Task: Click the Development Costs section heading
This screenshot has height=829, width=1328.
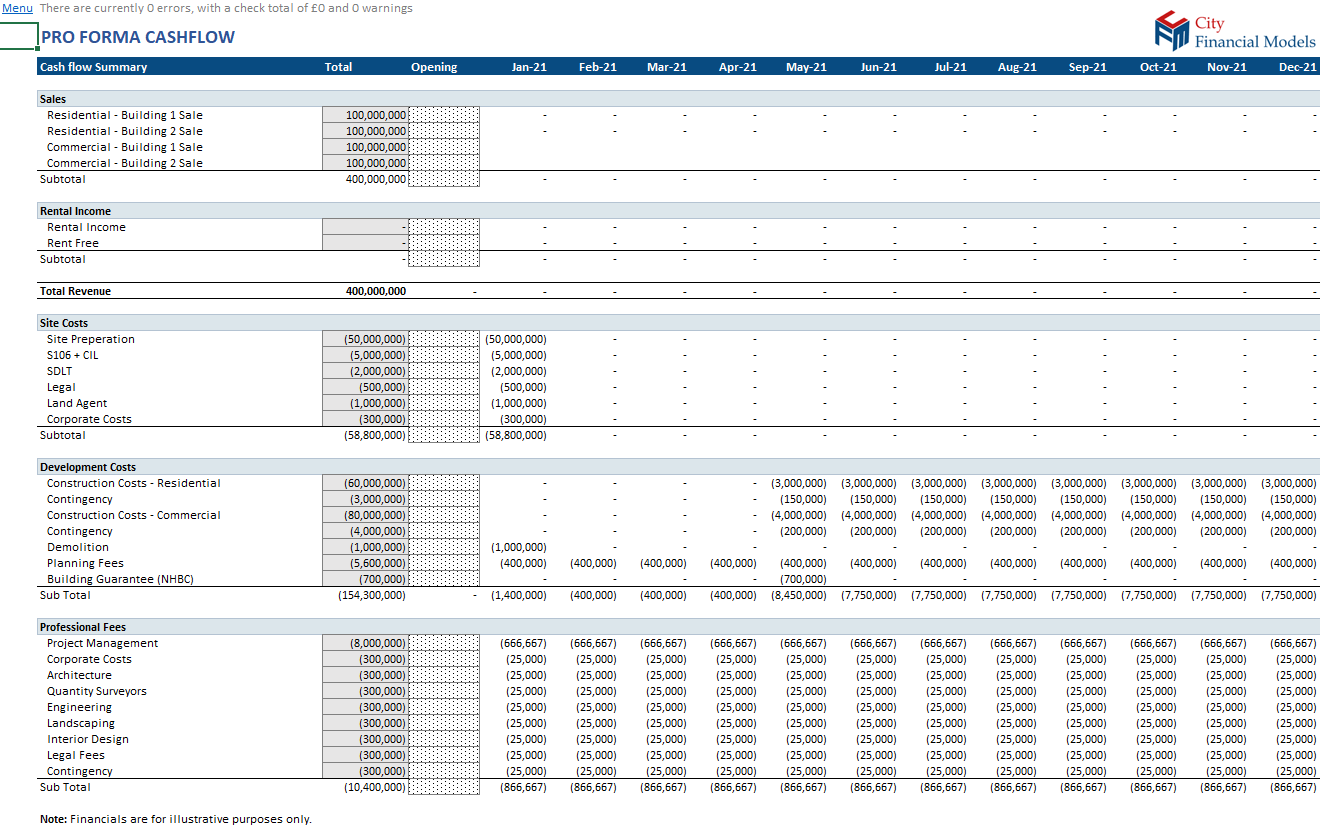Action: 88,467
